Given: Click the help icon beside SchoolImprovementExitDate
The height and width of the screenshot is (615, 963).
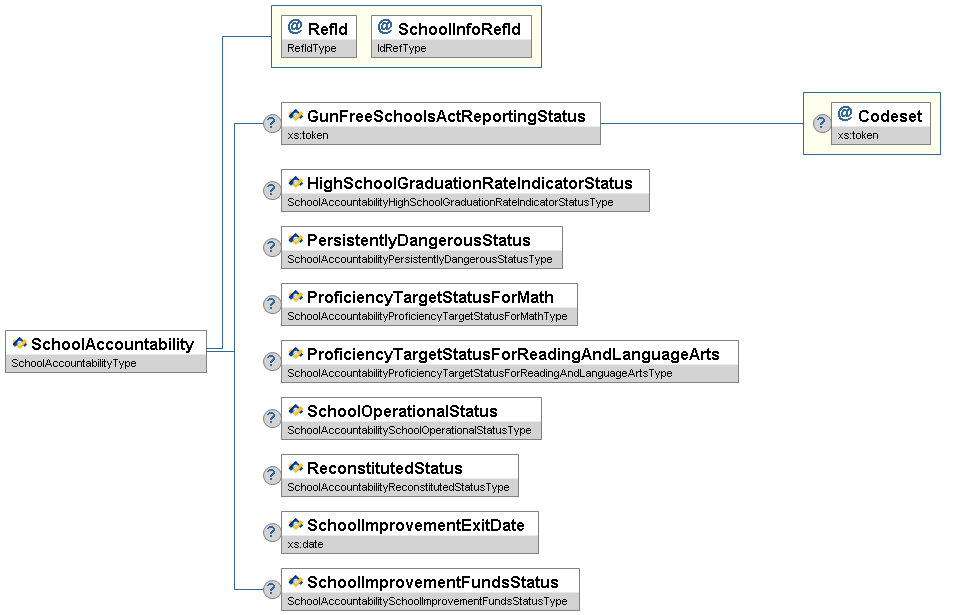Looking at the screenshot, I should (x=270, y=533).
